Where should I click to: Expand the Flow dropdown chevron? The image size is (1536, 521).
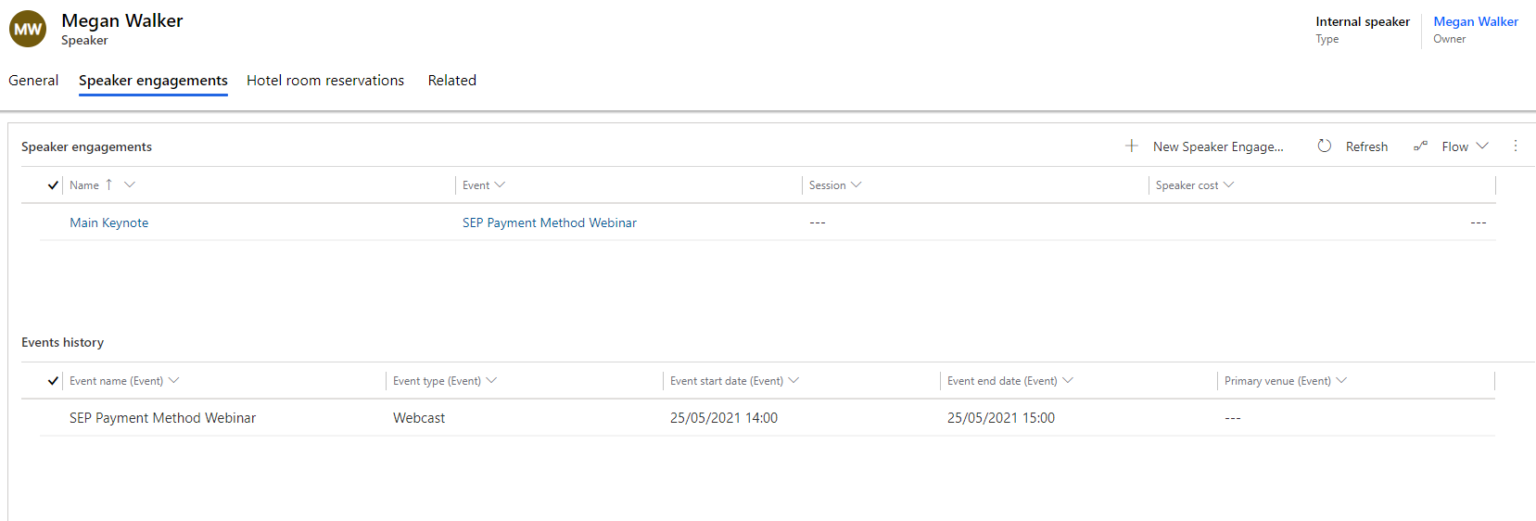click(x=1482, y=146)
